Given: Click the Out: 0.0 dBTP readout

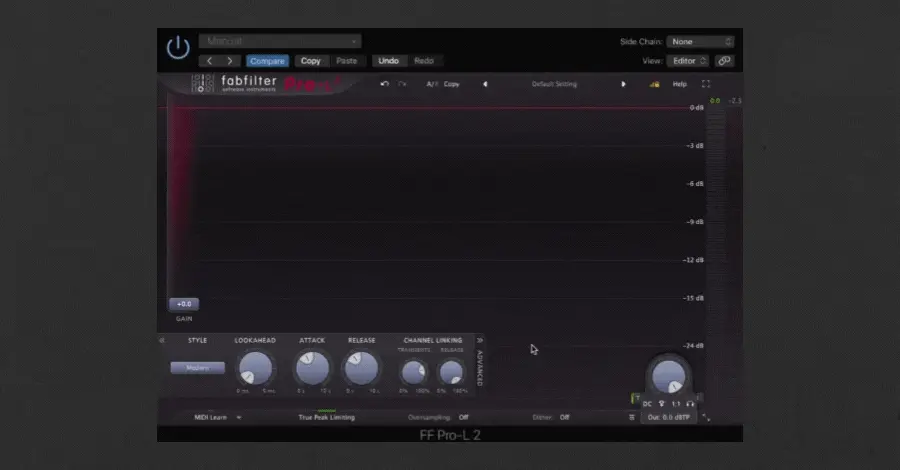Looking at the screenshot, I should pos(669,418).
